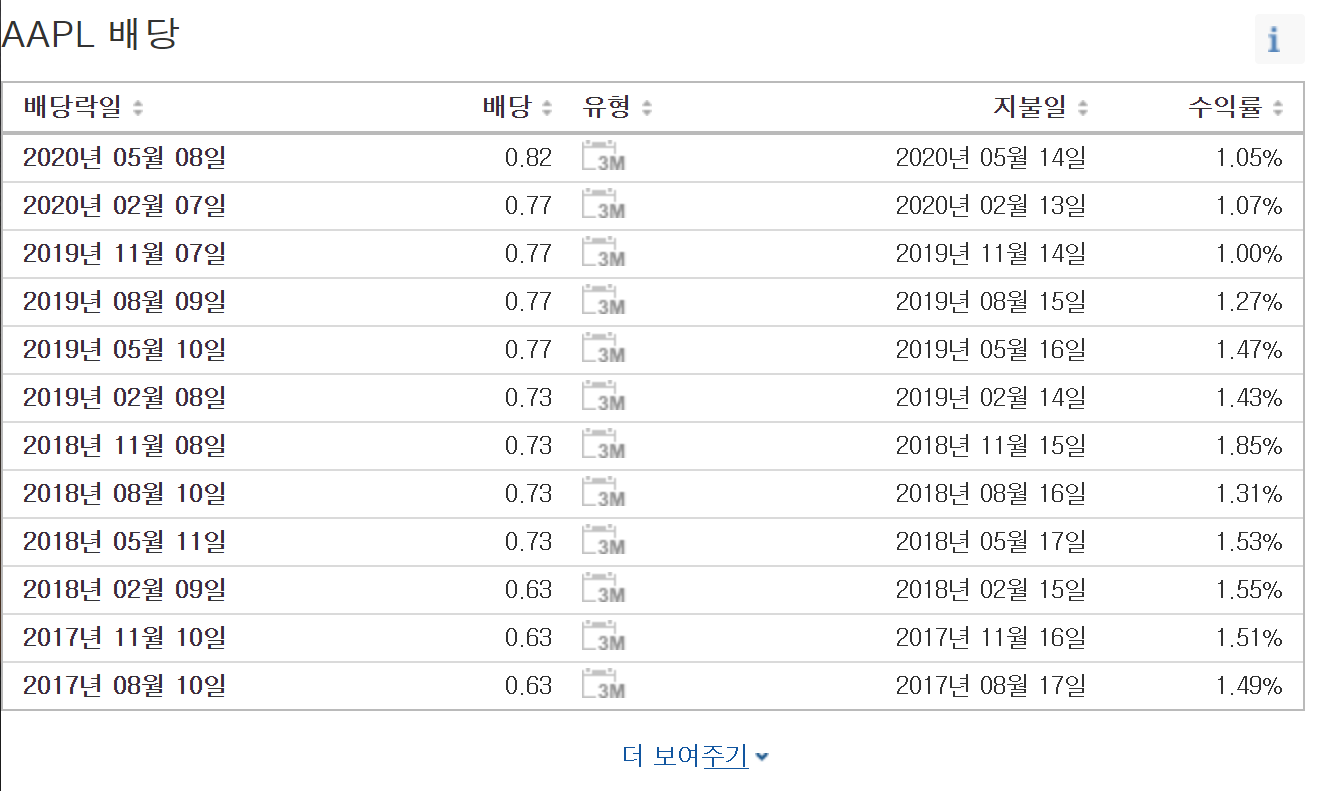Click the 3M calendar icon for 2019년 11월 07일

click(x=603, y=254)
